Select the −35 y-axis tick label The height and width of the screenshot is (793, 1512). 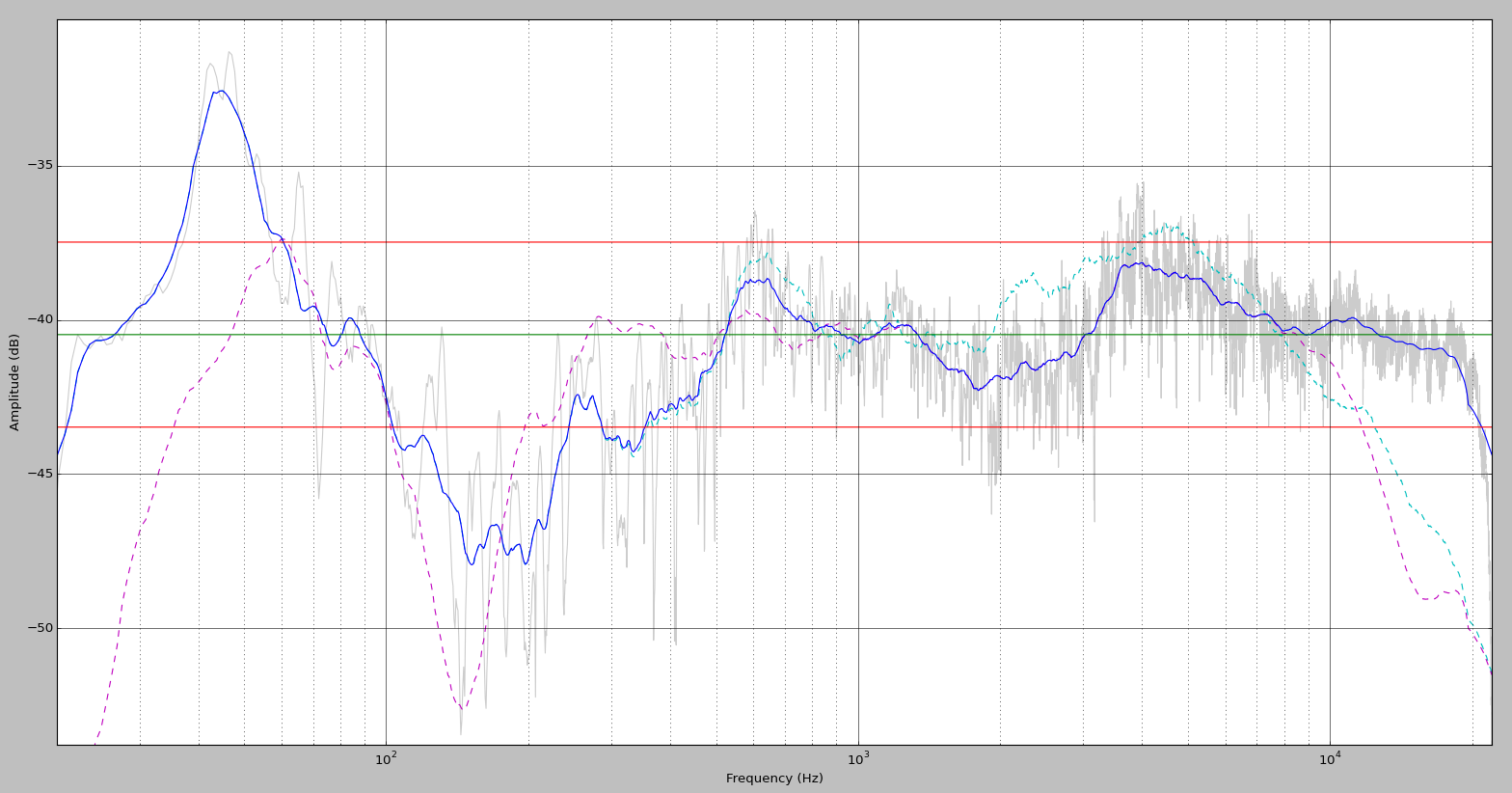(x=40, y=166)
